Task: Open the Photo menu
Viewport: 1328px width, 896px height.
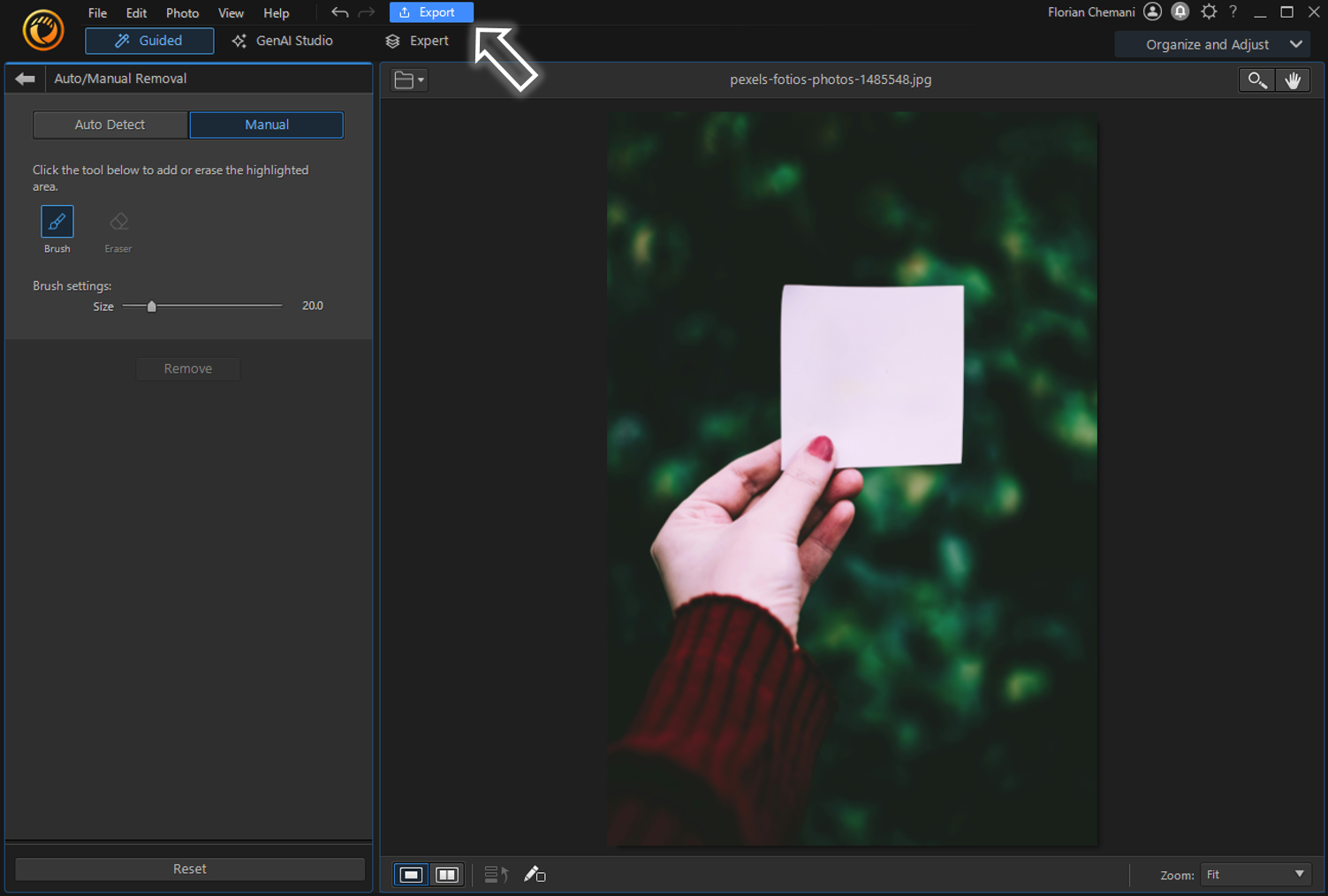Action: 182,12
